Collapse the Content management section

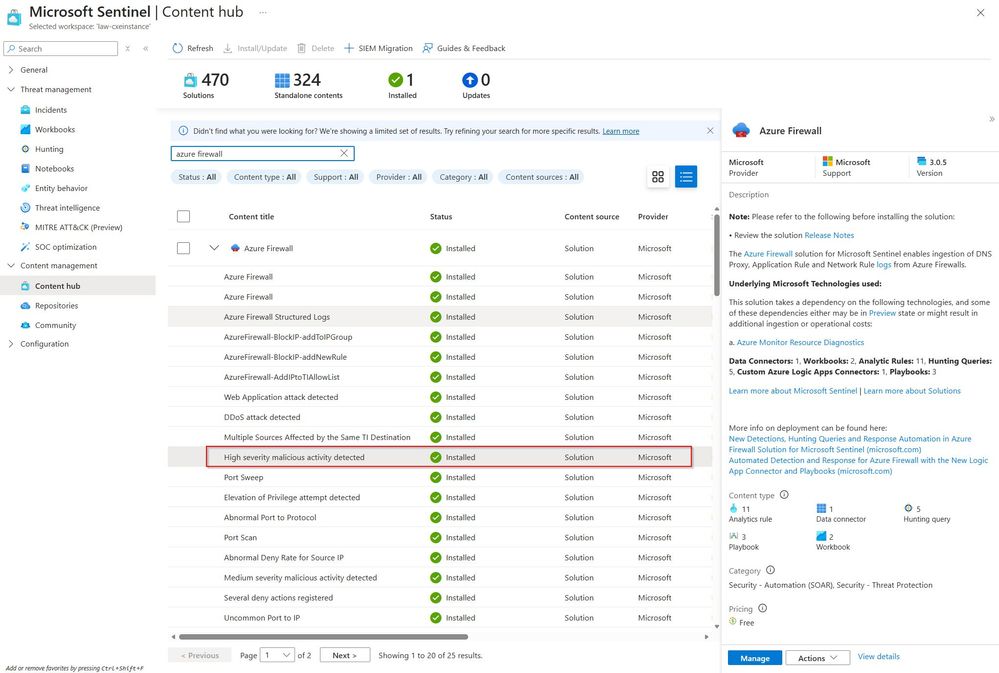click(11, 266)
